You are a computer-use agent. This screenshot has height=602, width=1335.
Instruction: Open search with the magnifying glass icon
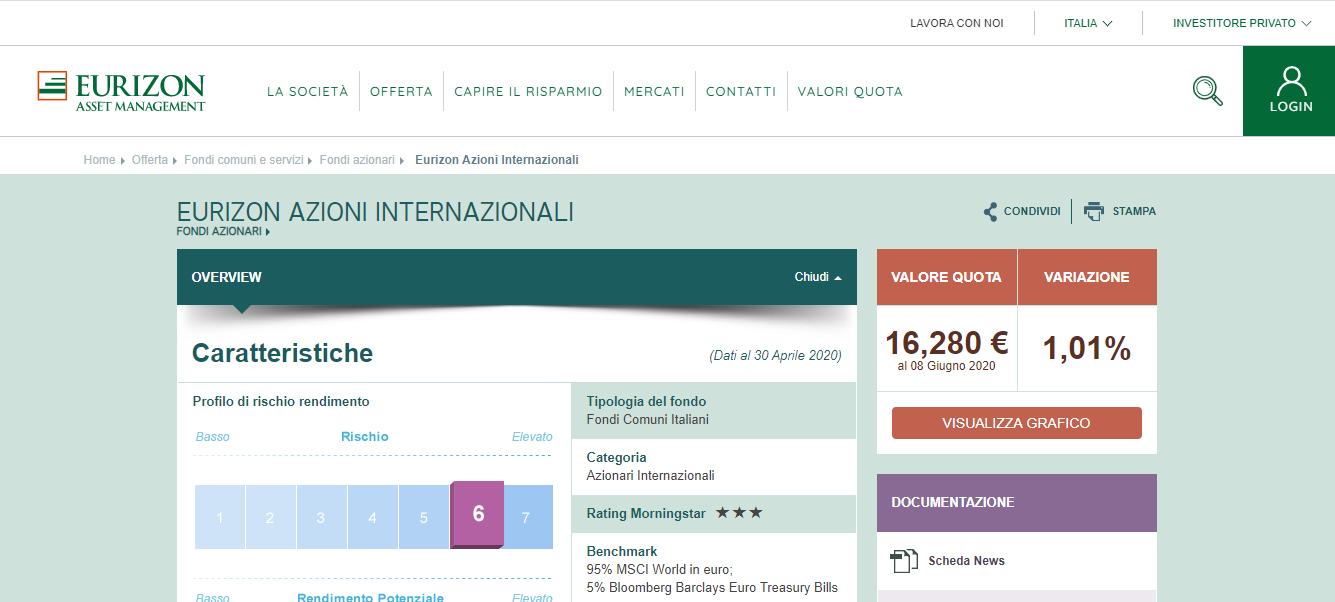click(x=1207, y=91)
